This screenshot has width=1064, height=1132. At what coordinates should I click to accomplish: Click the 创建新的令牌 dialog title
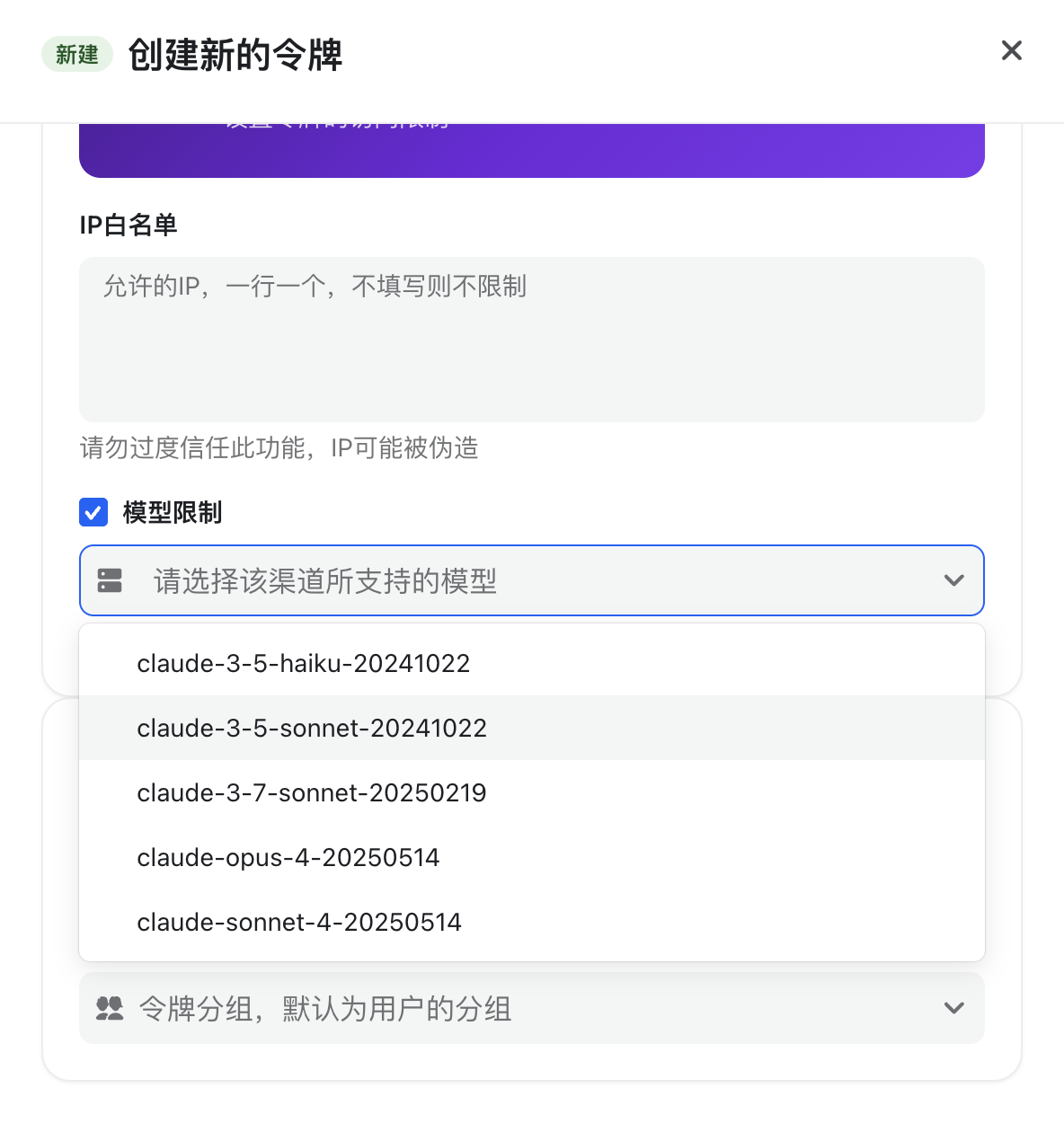point(235,54)
